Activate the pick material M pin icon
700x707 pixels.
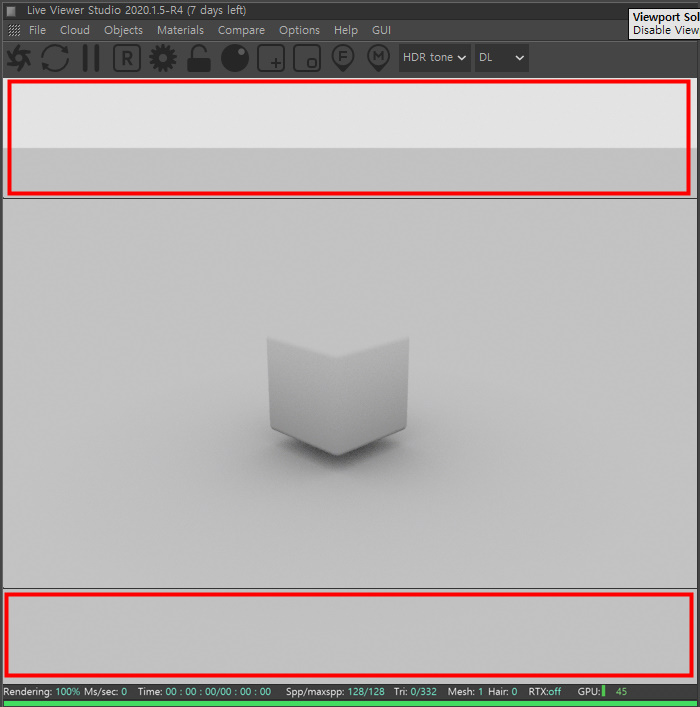378,58
